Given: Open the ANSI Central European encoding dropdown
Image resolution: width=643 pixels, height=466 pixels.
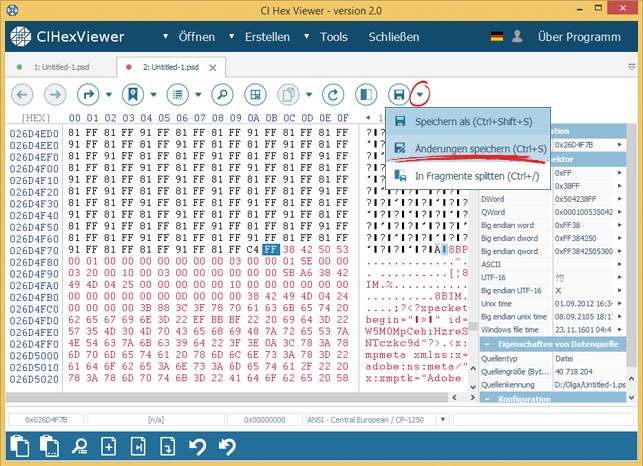Looking at the screenshot, I should [x=443, y=420].
